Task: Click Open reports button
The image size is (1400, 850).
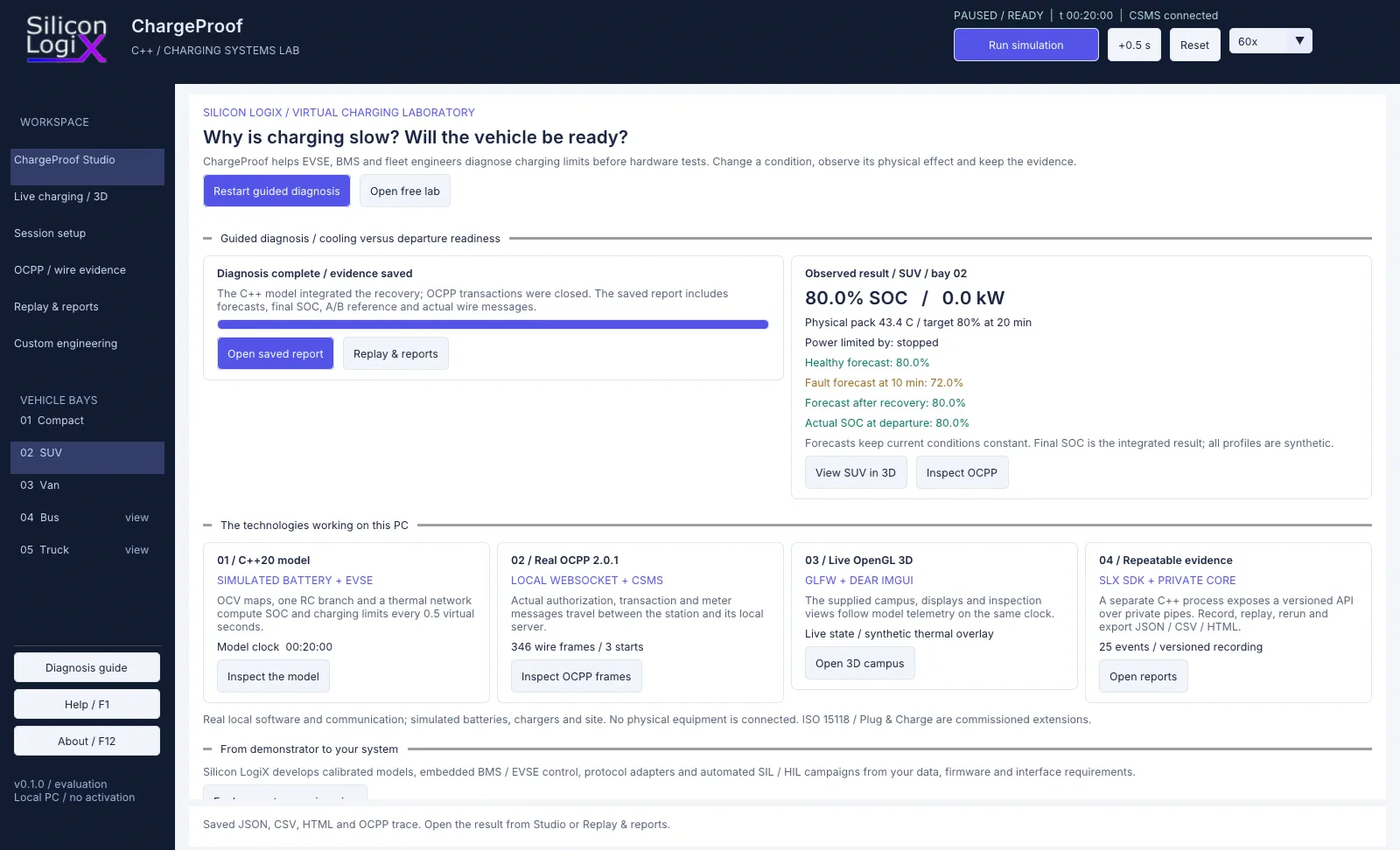Action: [x=1143, y=676]
